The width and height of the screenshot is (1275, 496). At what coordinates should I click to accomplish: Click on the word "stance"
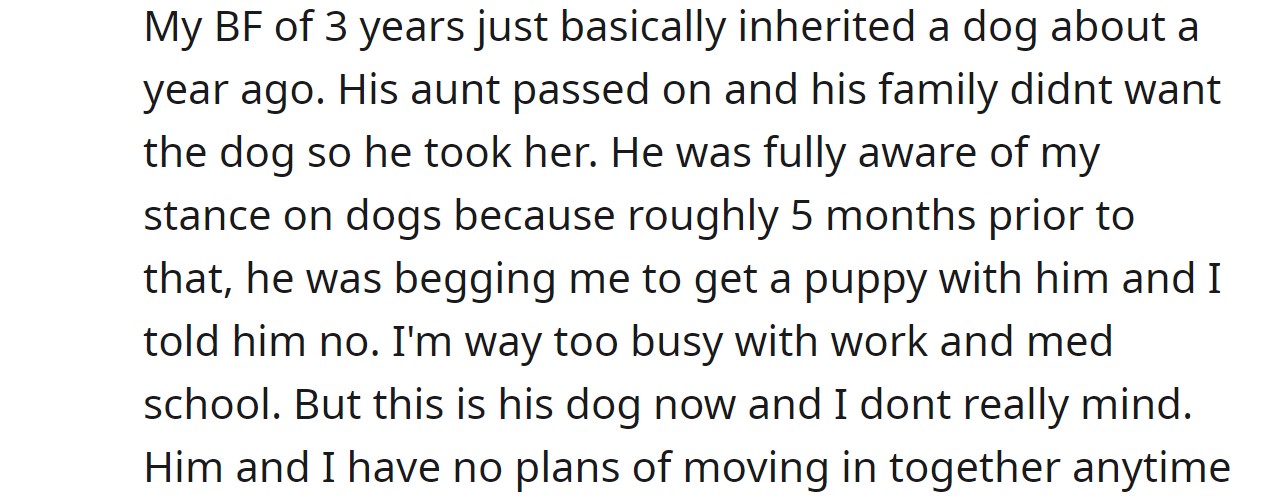pyautogui.click(x=206, y=216)
